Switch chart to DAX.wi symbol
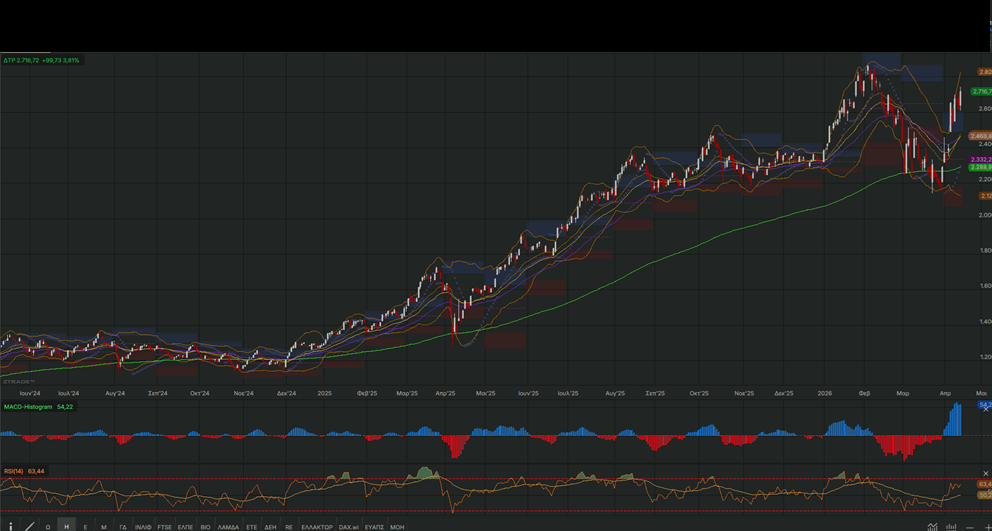 [x=349, y=527]
